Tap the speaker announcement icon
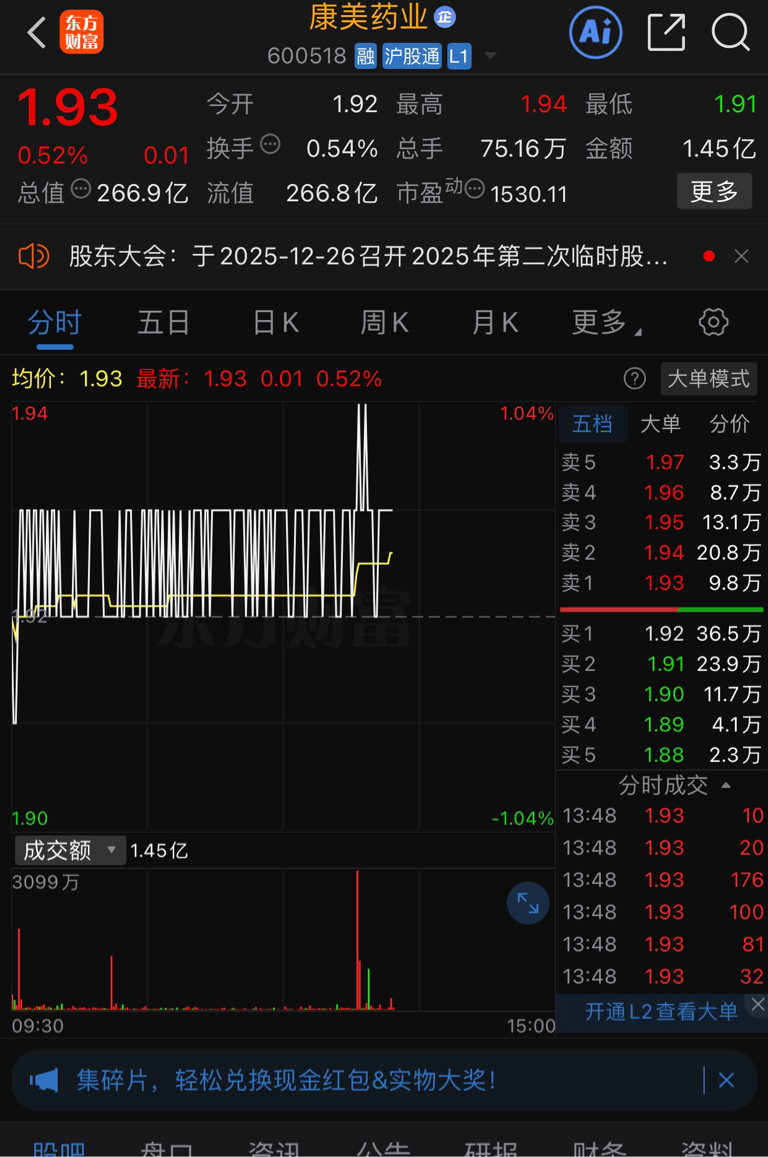 click(33, 257)
